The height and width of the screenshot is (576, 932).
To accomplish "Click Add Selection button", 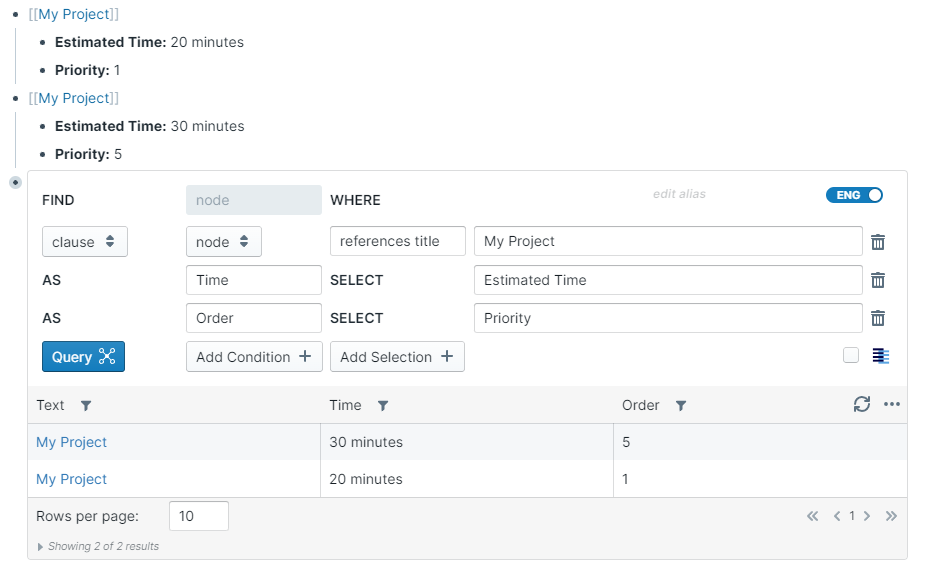I will (397, 357).
